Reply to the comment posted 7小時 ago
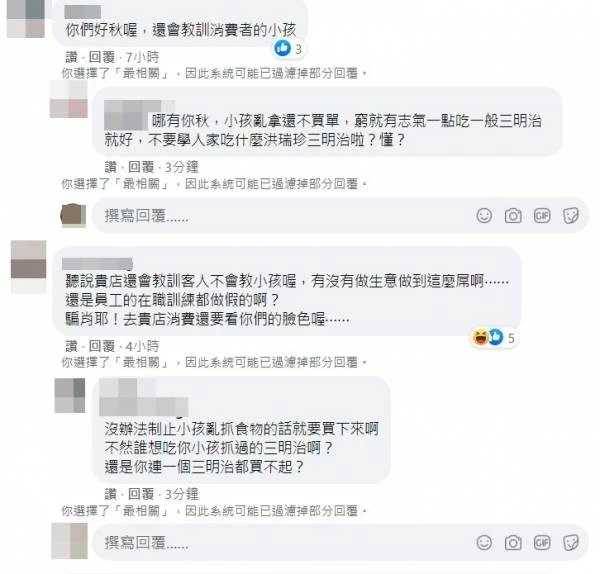 (102, 57)
